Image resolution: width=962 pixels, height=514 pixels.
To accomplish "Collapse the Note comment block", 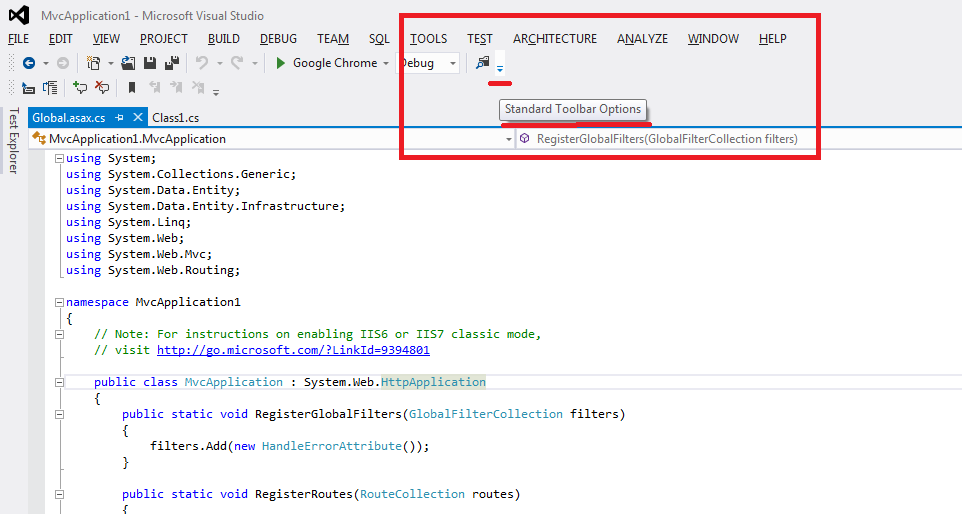I will [60, 334].
